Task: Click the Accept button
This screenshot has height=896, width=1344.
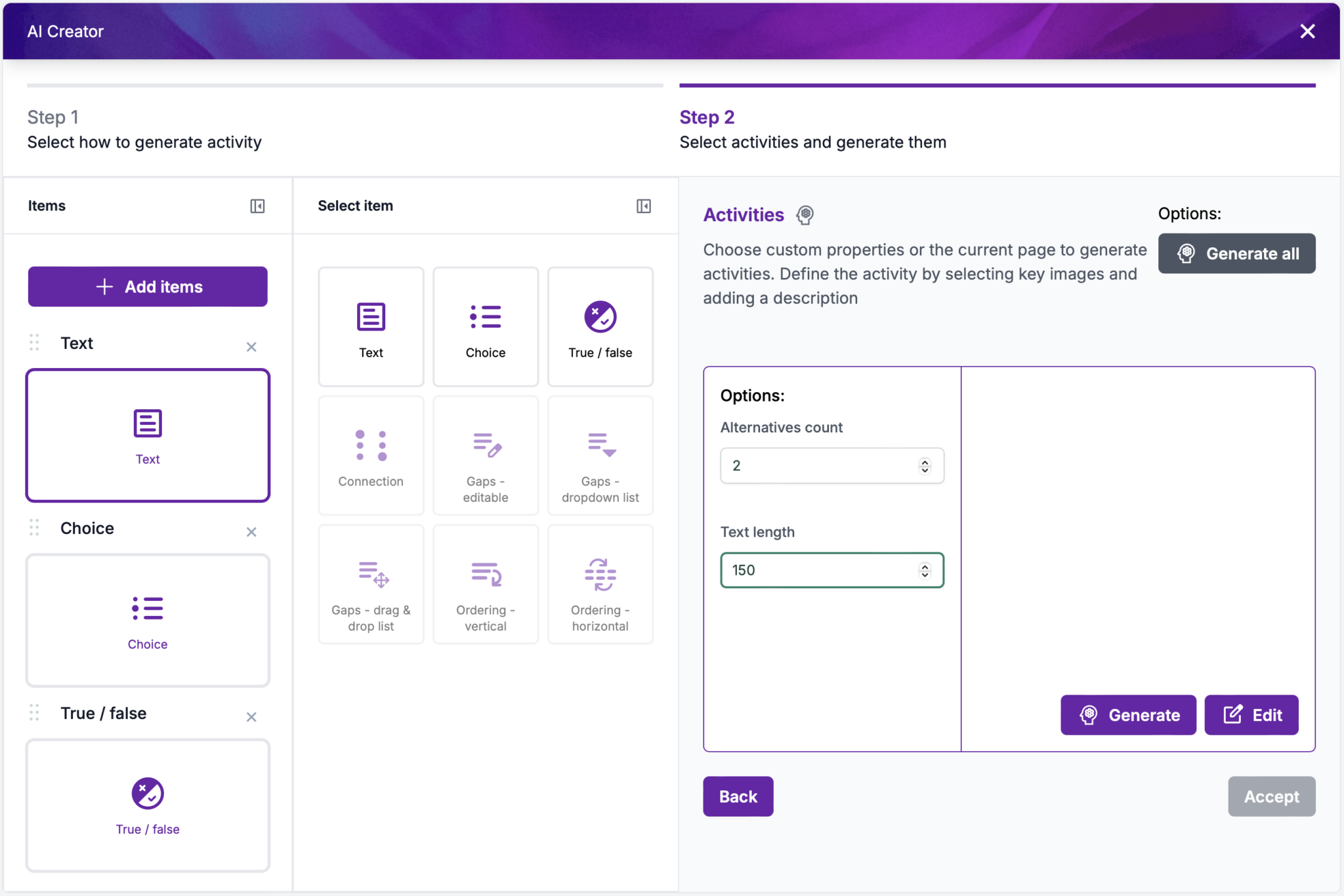Action: (x=1272, y=796)
